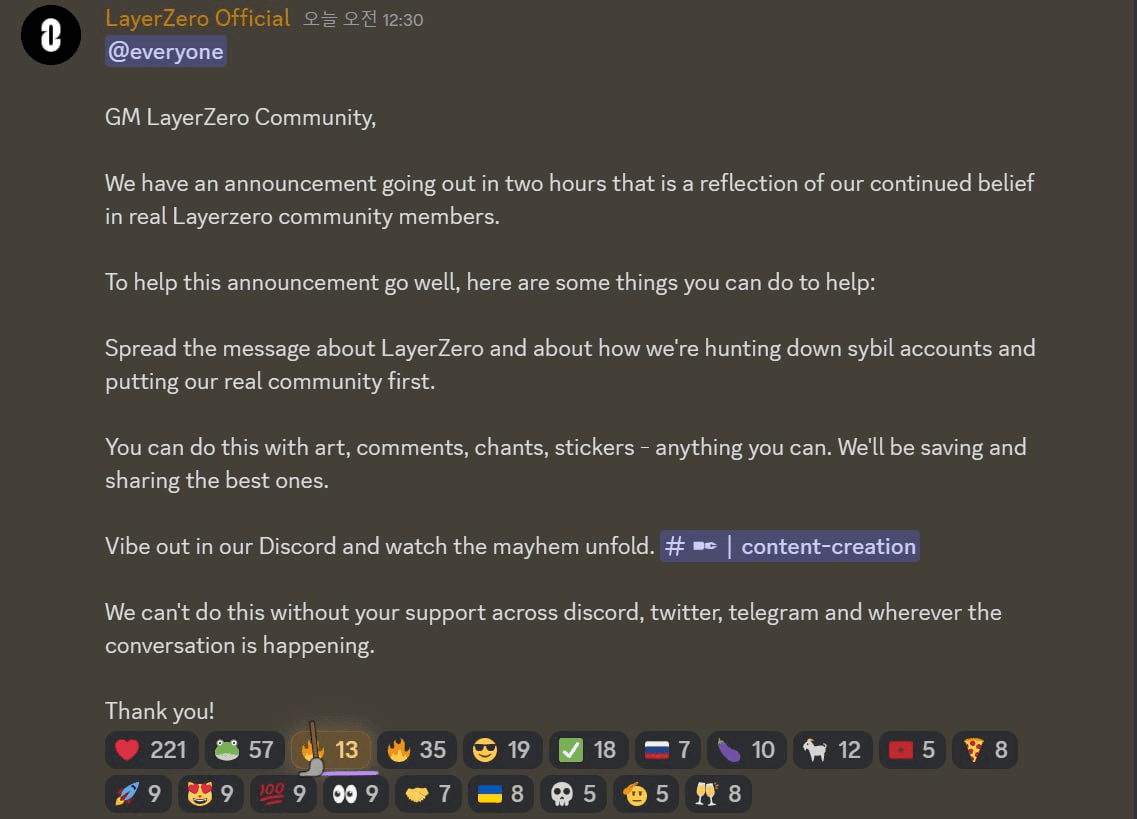Click the pizza slice reaction with 8
The image size is (1137, 819).
pyautogui.click(x=985, y=749)
